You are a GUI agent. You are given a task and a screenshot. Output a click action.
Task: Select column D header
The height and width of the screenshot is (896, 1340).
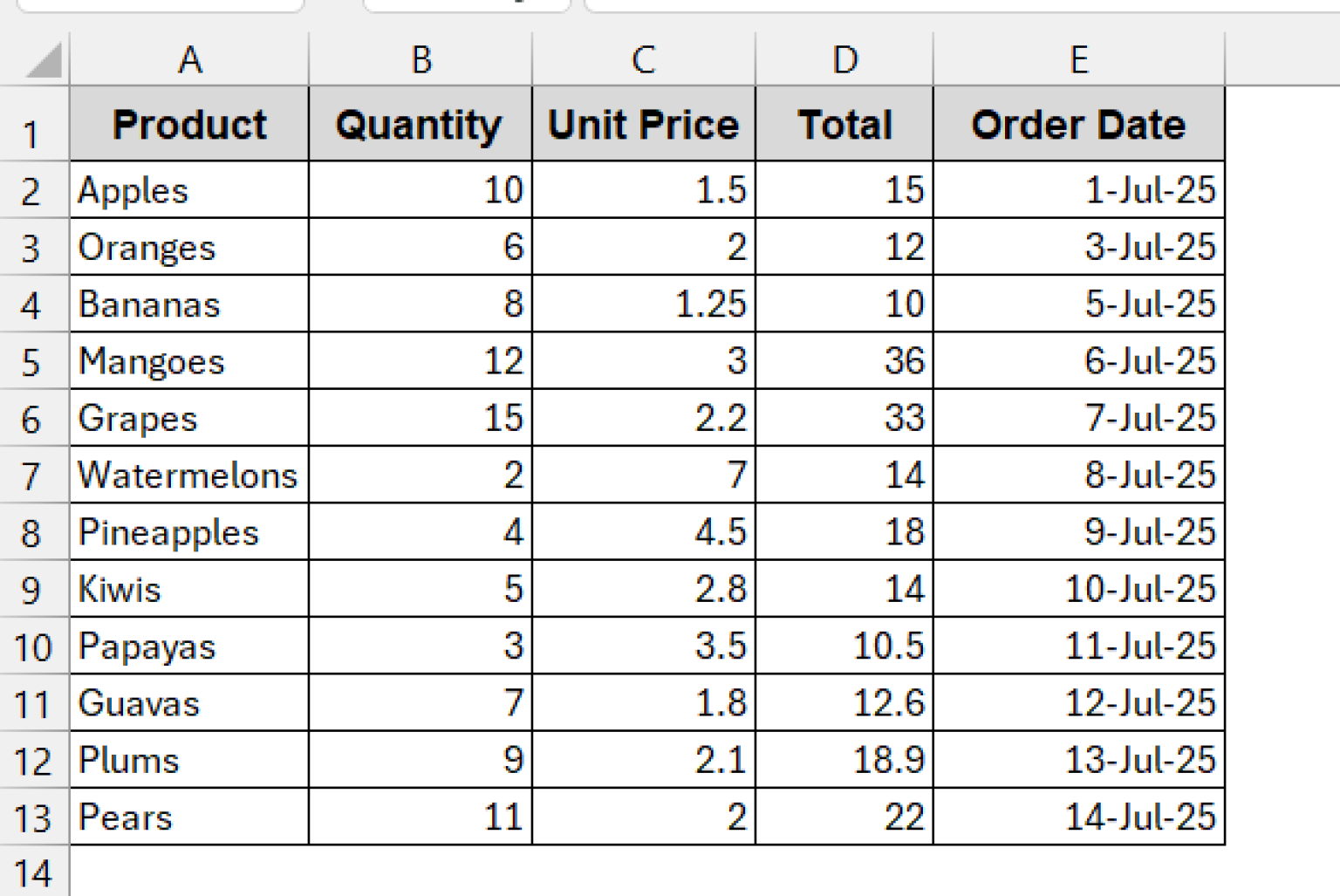coord(844,59)
